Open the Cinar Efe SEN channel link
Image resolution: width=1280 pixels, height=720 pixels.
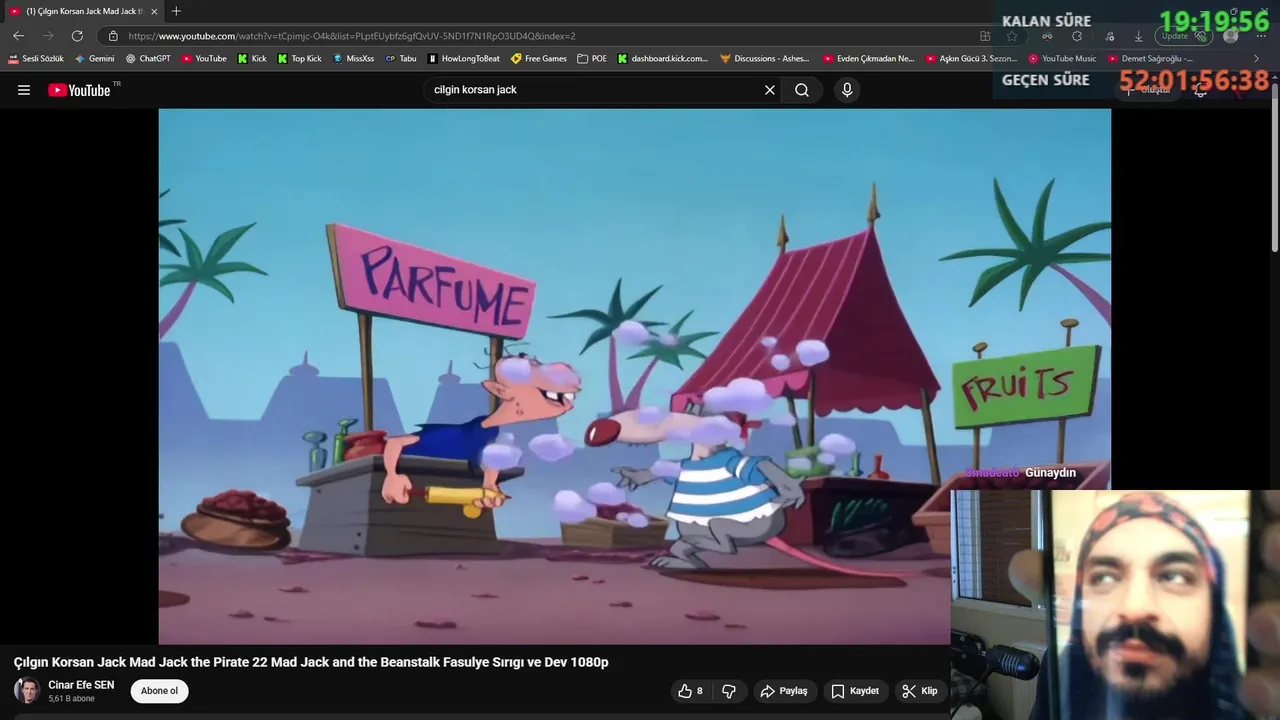(x=81, y=685)
